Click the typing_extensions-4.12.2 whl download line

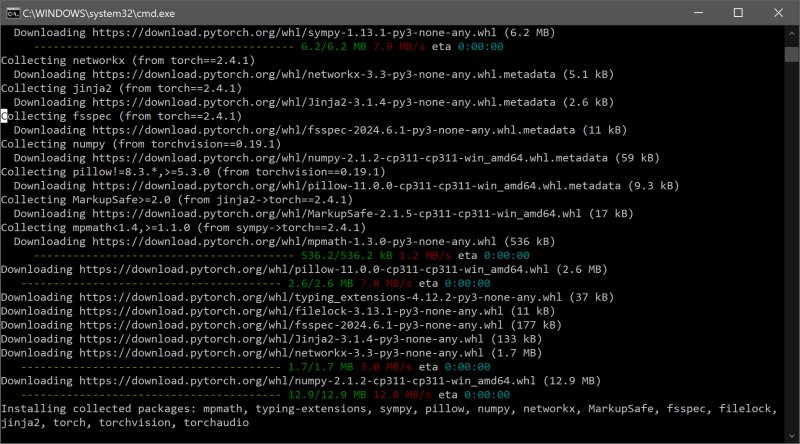pyautogui.click(x=308, y=297)
